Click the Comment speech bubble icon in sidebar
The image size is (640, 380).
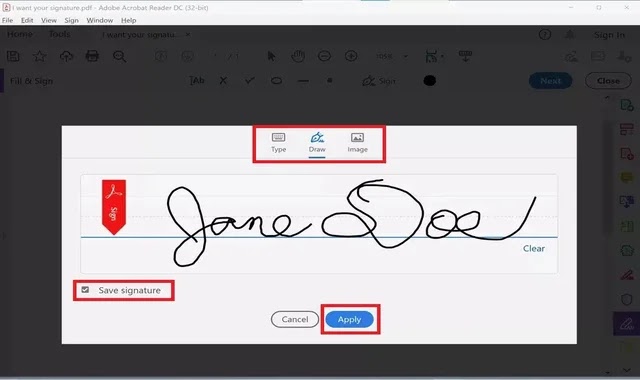click(627, 177)
